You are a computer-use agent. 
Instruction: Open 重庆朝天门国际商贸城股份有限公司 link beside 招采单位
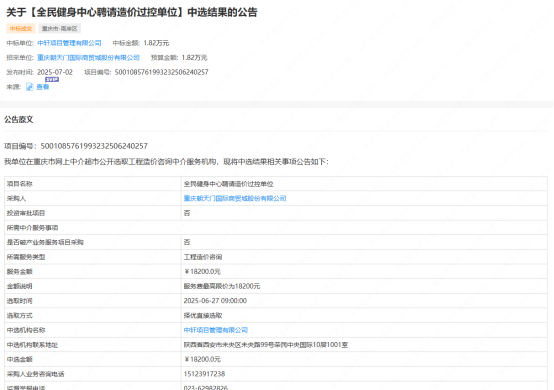click(x=88, y=58)
